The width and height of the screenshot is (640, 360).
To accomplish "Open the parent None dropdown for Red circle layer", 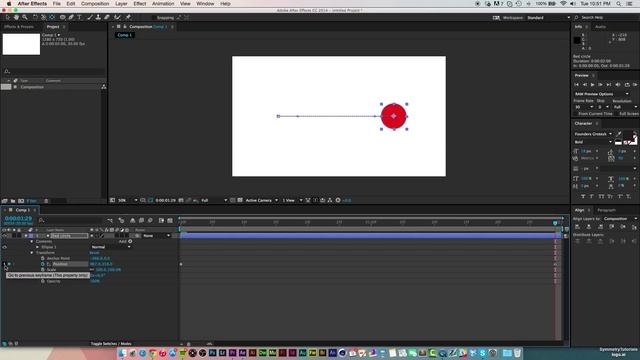I will tap(156, 236).
